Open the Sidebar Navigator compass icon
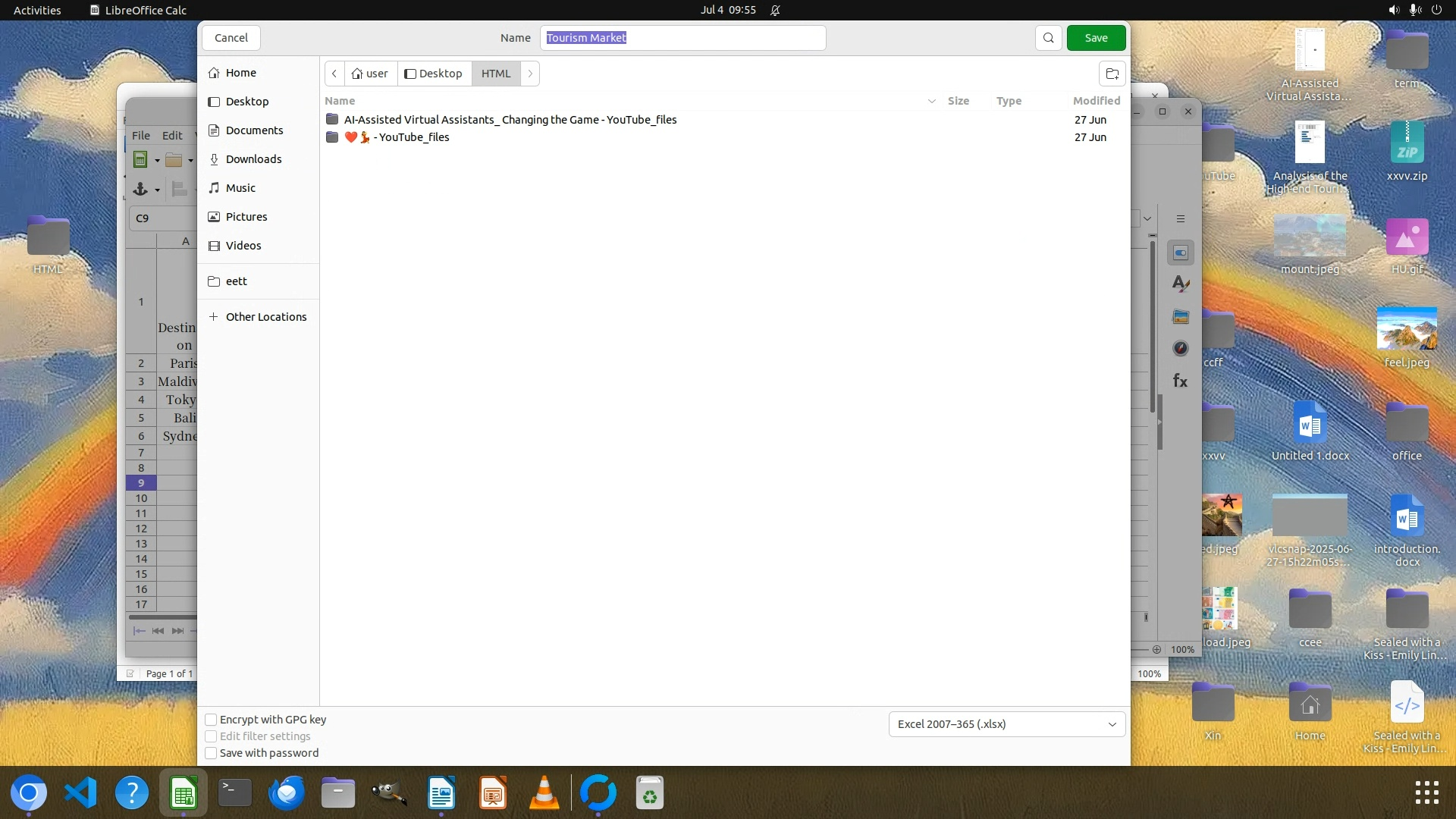The width and height of the screenshot is (1456, 819). pos(1181,349)
